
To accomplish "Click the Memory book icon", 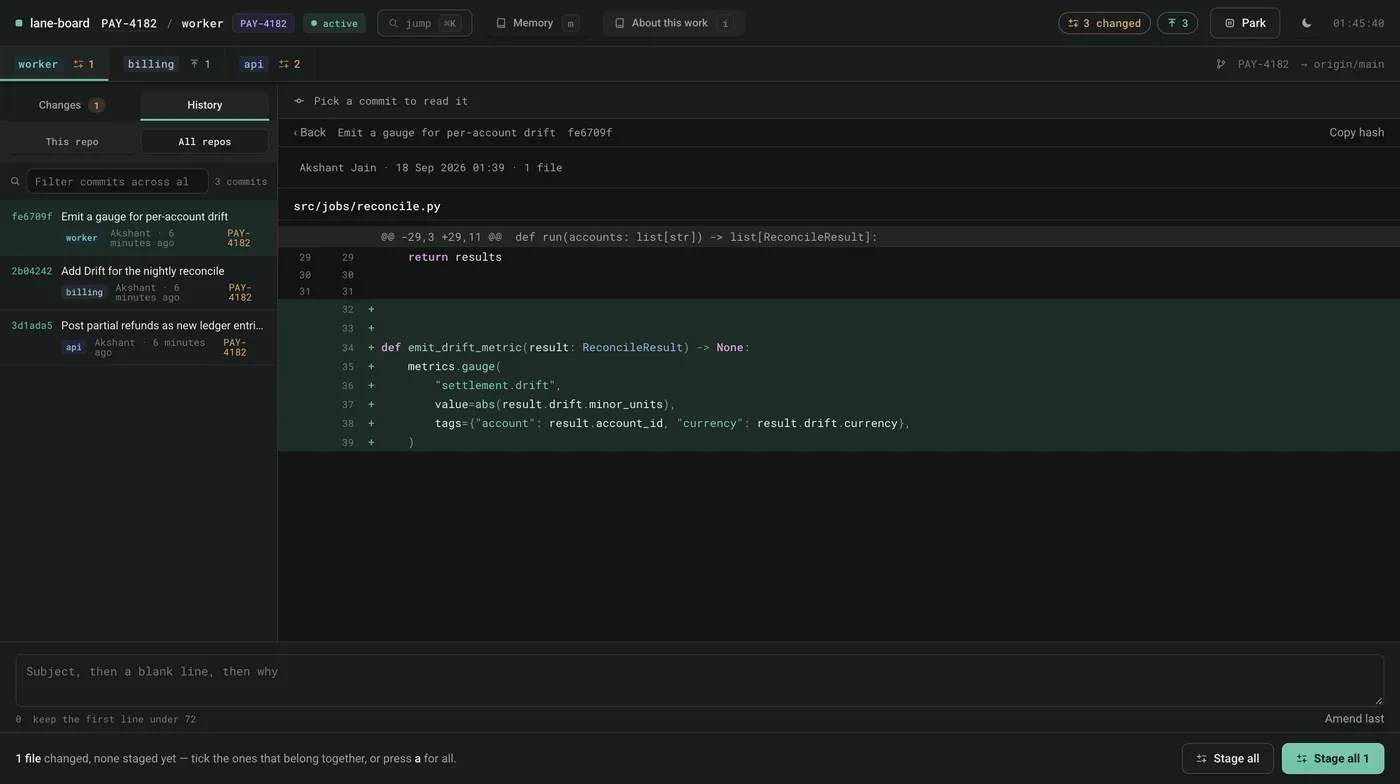I will 501,23.
